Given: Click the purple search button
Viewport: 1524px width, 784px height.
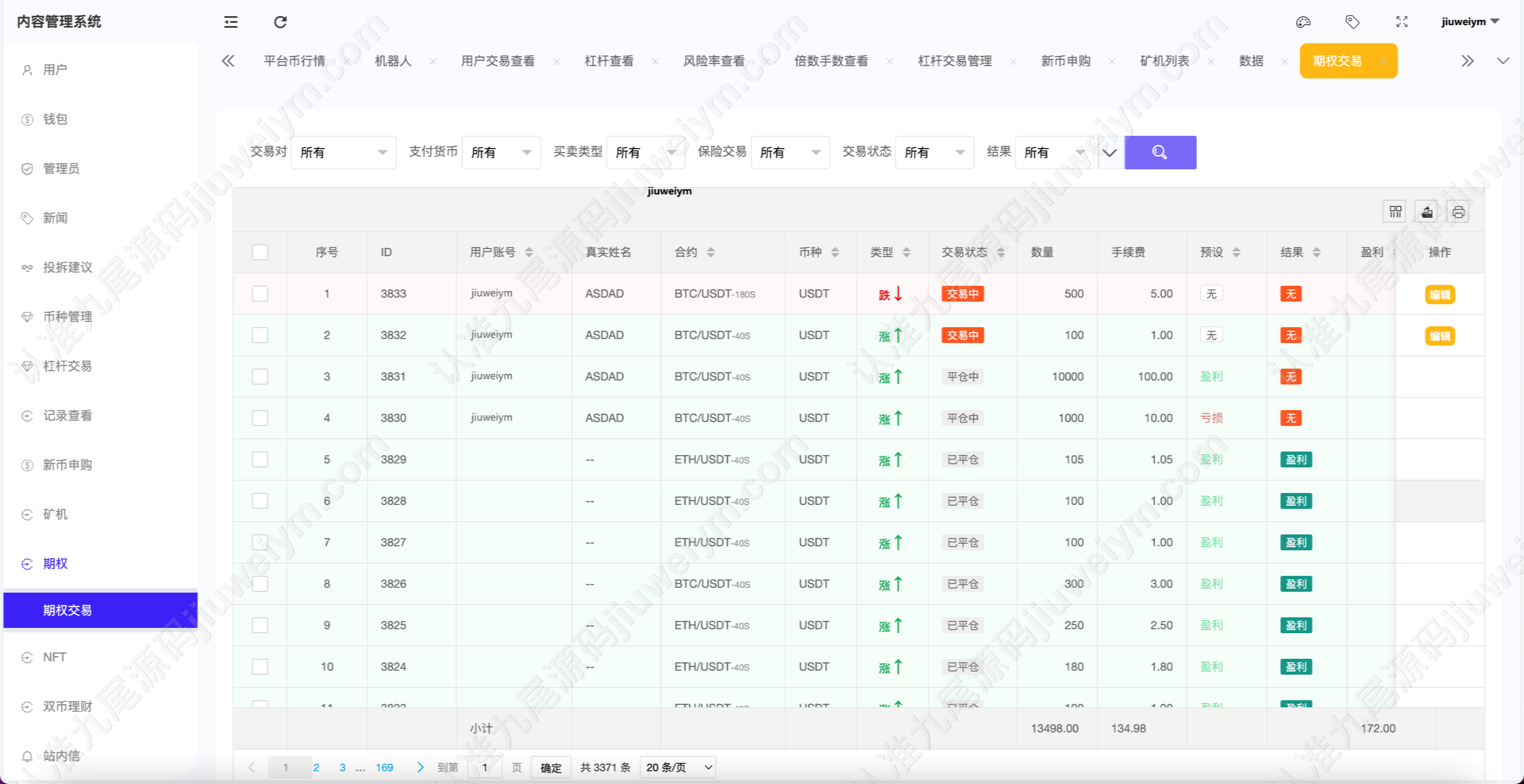Looking at the screenshot, I should [1160, 153].
